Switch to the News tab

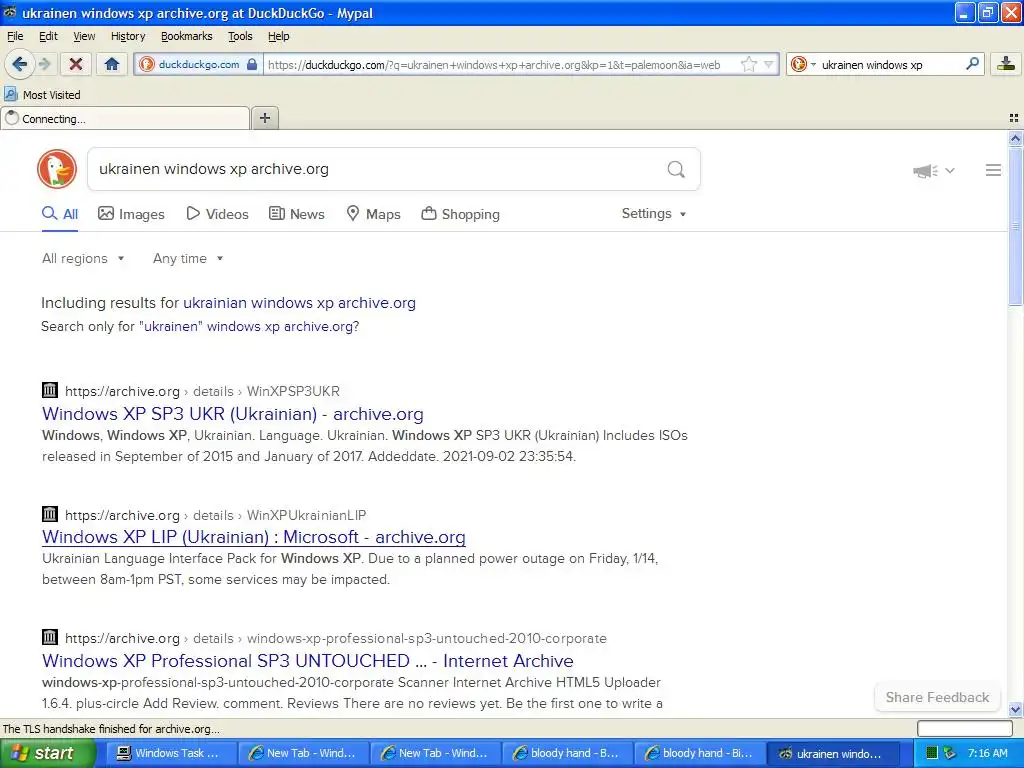tap(297, 214)
